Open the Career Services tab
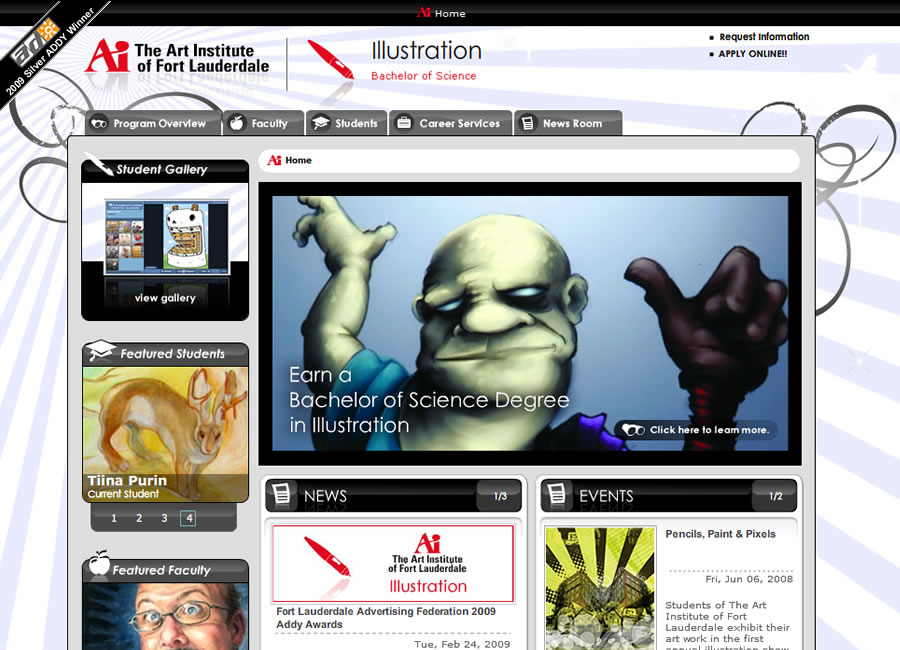Viewport: 900px width, 650px height. click(x=459, y=124)
